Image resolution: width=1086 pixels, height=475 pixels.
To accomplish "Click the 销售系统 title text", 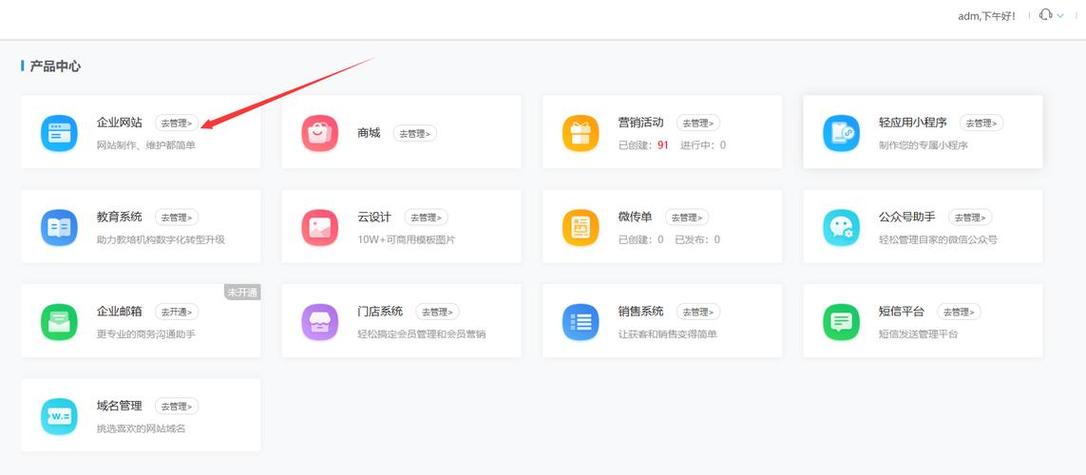I will (x=641, y=311).
